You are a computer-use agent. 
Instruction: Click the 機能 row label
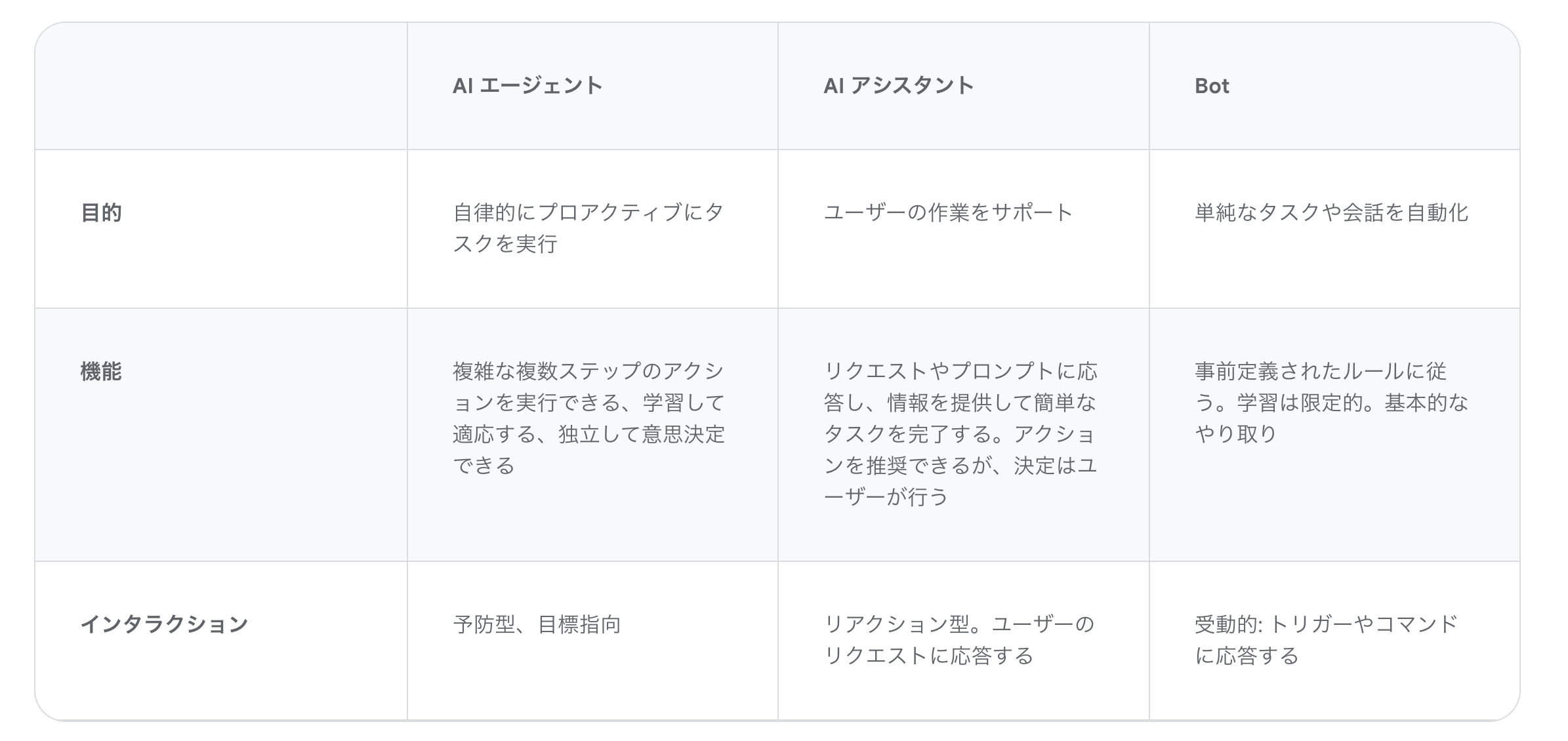[101, 371]
